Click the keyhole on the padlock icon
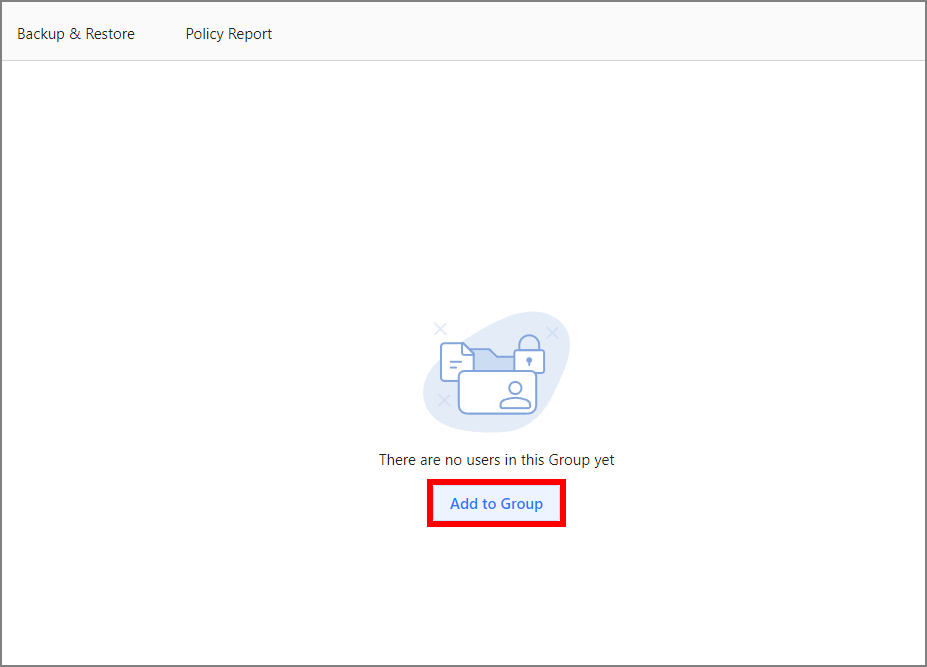 point(529,362)
